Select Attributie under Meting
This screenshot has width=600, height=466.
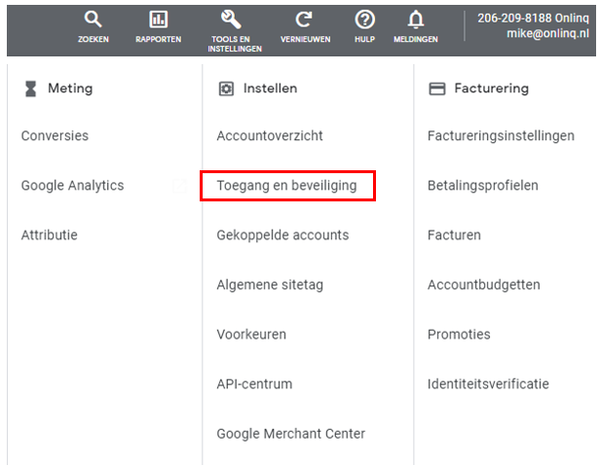pos(49,235)
